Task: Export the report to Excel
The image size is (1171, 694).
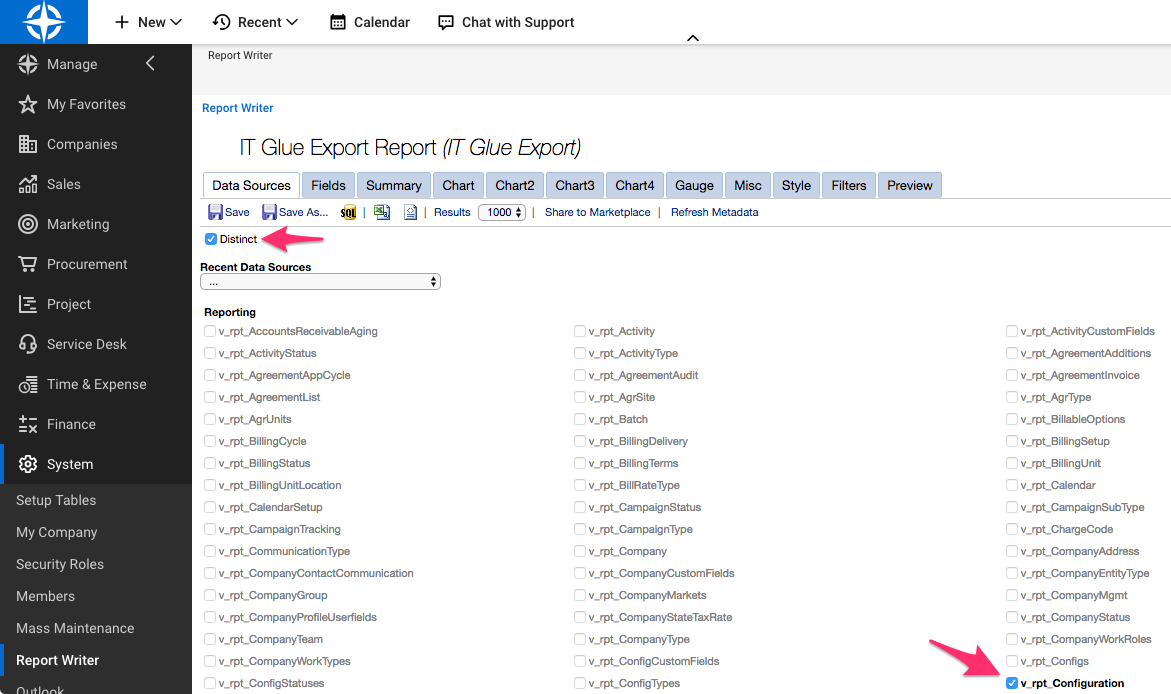Action: 382,212
